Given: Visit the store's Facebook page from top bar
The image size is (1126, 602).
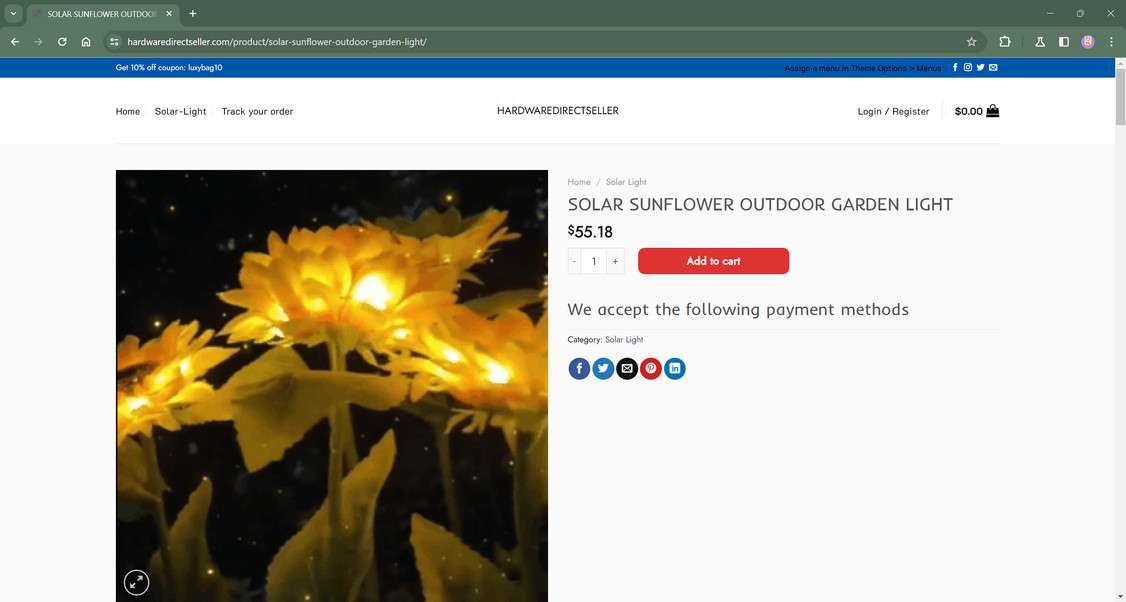Looking at the screenshot, I should point(954,67).
